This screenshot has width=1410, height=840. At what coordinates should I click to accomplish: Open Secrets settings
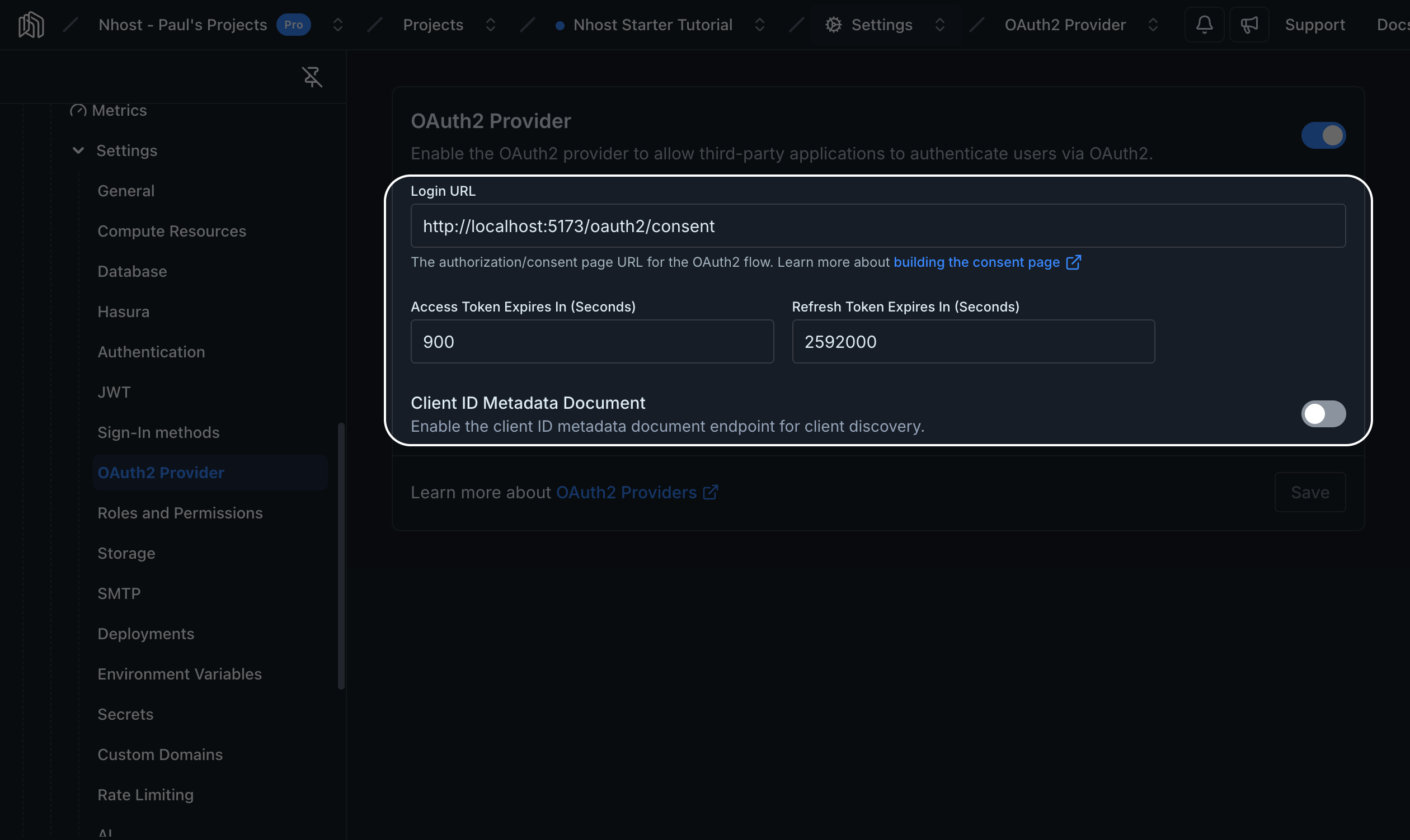125,714
